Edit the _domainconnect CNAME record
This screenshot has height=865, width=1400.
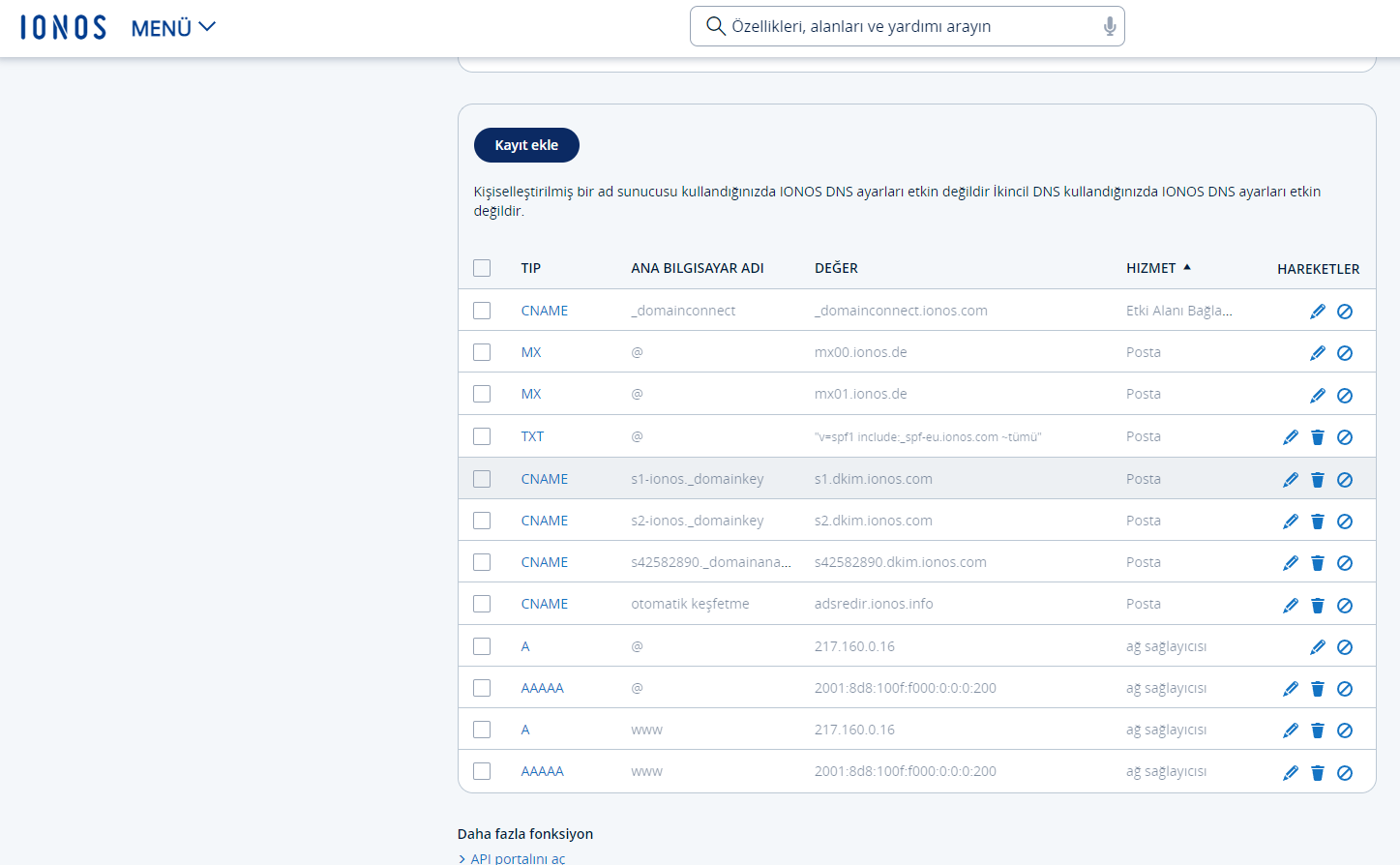coord(1317,311)
